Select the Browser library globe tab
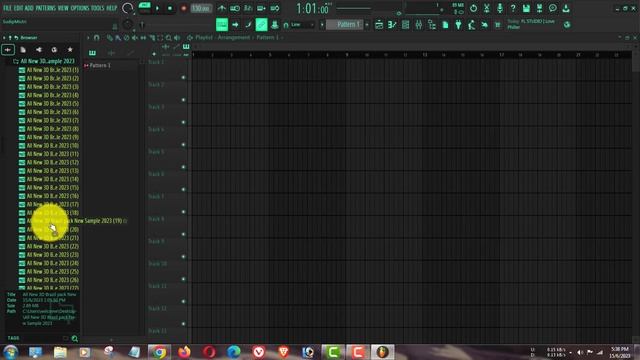This screenshot has width=640, height=360. [x=54, y=50]
